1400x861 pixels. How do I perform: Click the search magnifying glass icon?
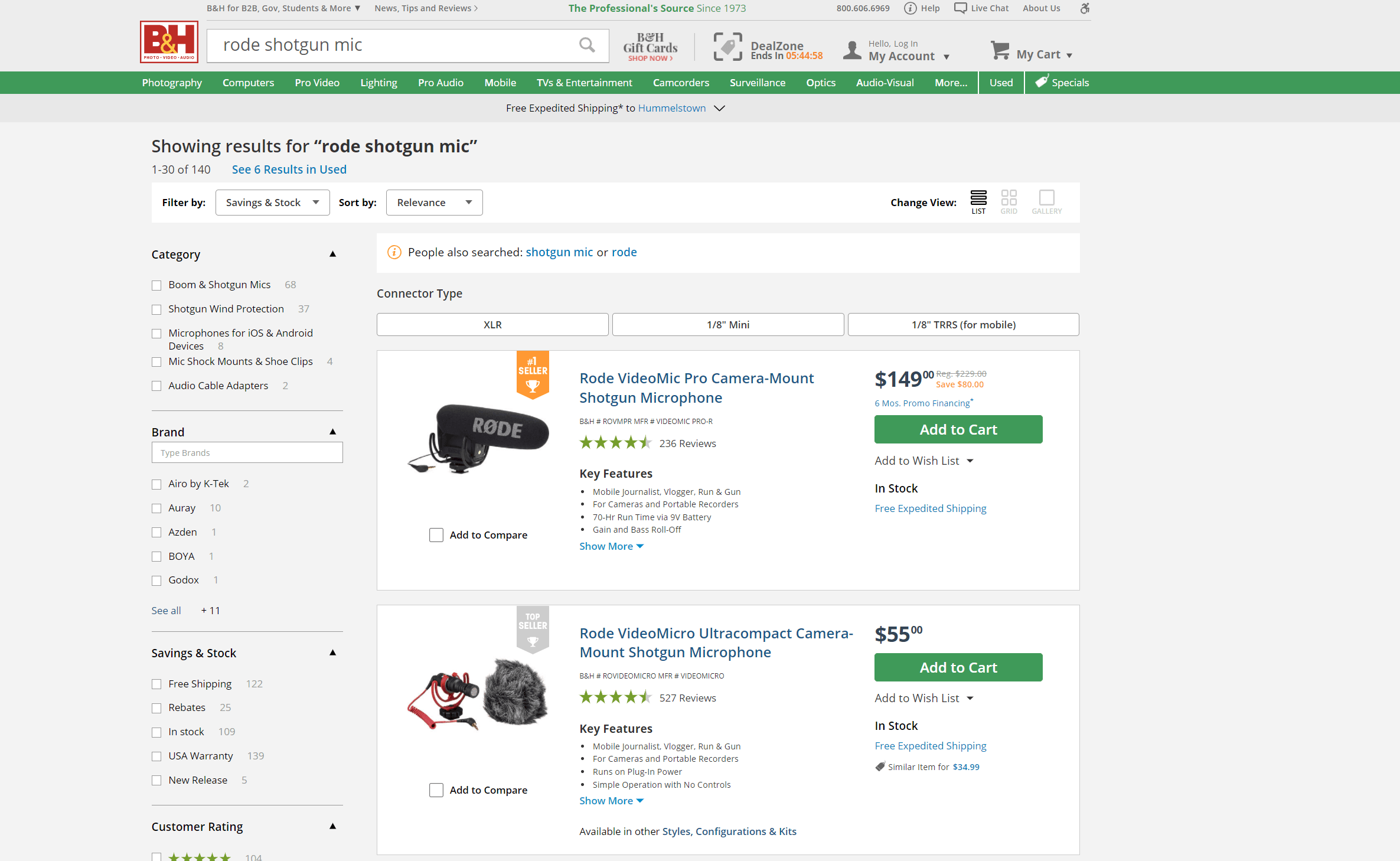pyautogui.click(x=587, y=45)
